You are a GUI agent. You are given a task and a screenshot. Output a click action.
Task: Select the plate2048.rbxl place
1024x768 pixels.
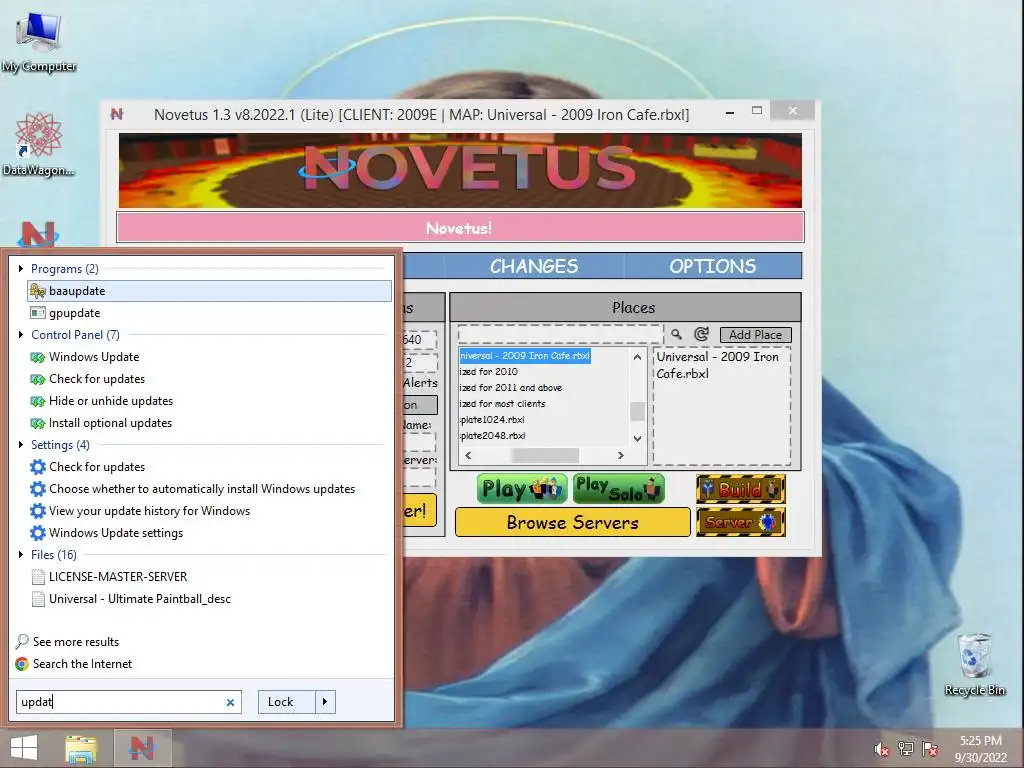(x=492, y=436)
